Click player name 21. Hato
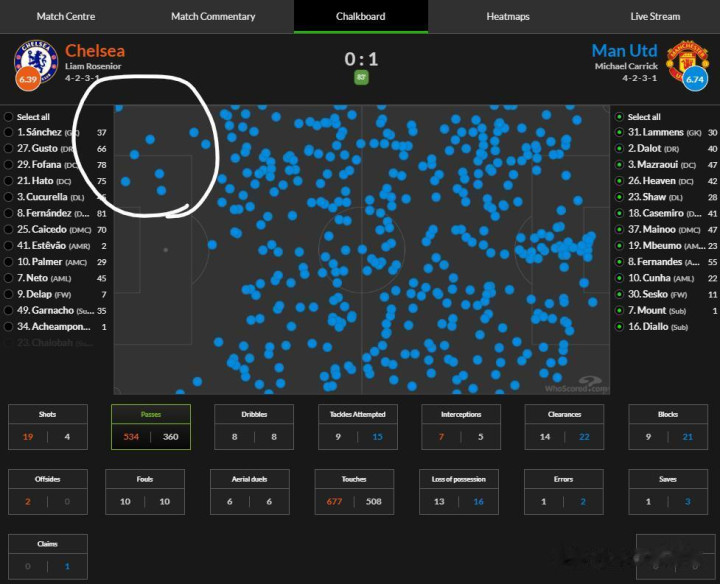 coord(35,180)
